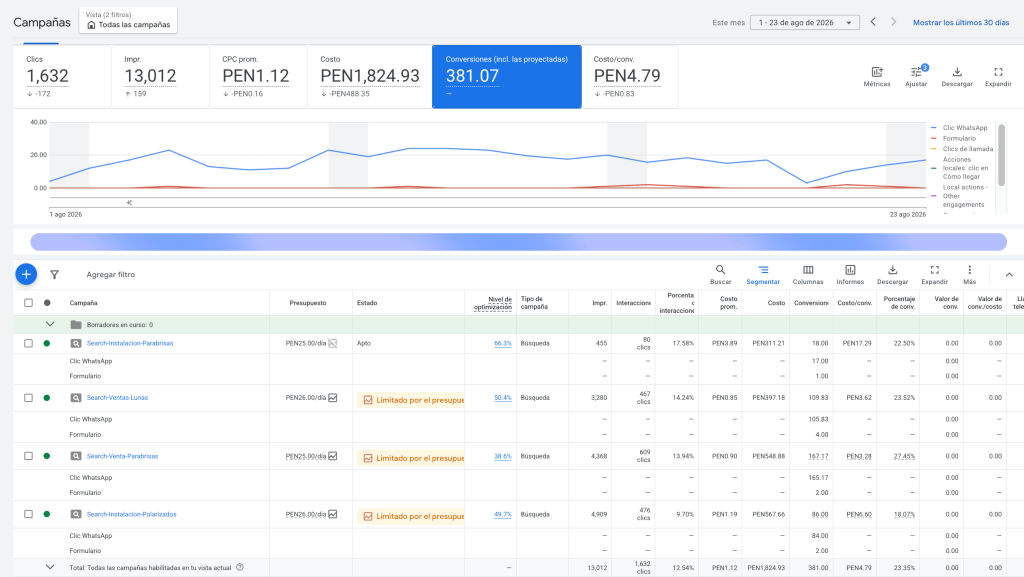Collapse the table toolbar with chevron
The image size is (1024, 577).
[1009, 275]
